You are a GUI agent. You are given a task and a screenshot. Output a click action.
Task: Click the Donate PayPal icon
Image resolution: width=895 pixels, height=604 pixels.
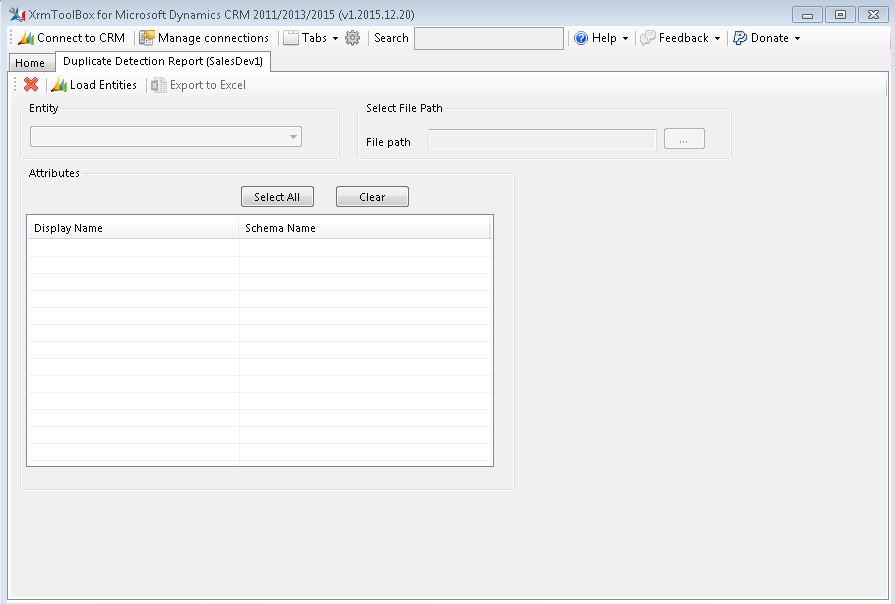[740, 38]
